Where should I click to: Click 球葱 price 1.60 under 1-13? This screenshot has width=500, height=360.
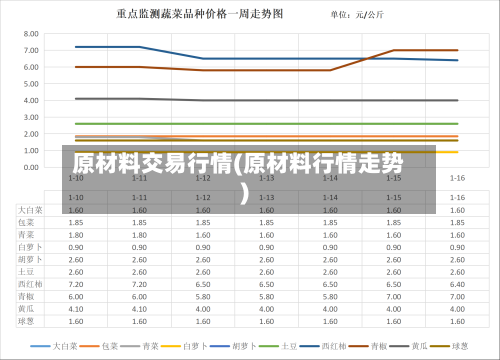coord(267,321)
